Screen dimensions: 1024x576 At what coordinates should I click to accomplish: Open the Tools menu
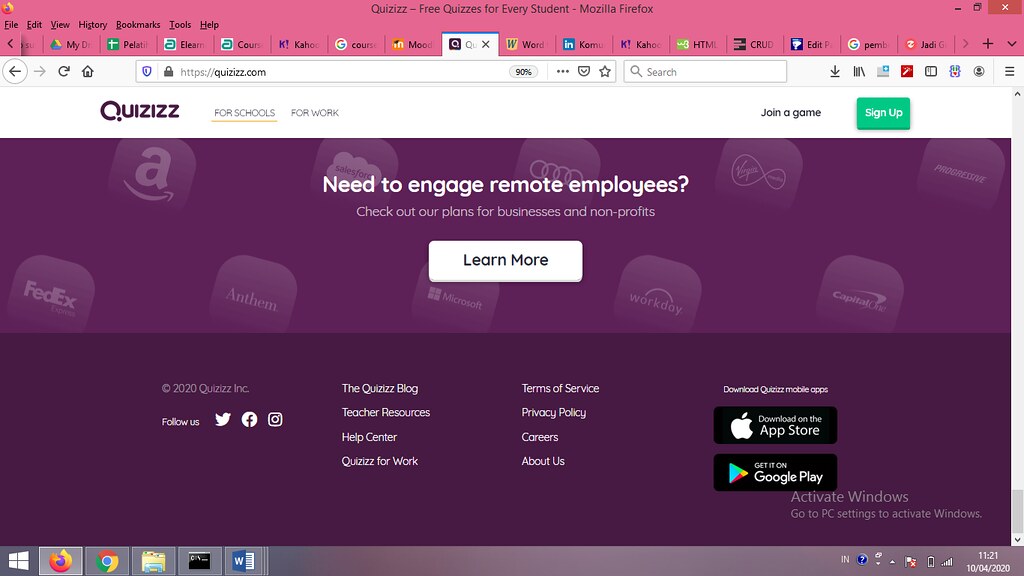tap(180, 25)
